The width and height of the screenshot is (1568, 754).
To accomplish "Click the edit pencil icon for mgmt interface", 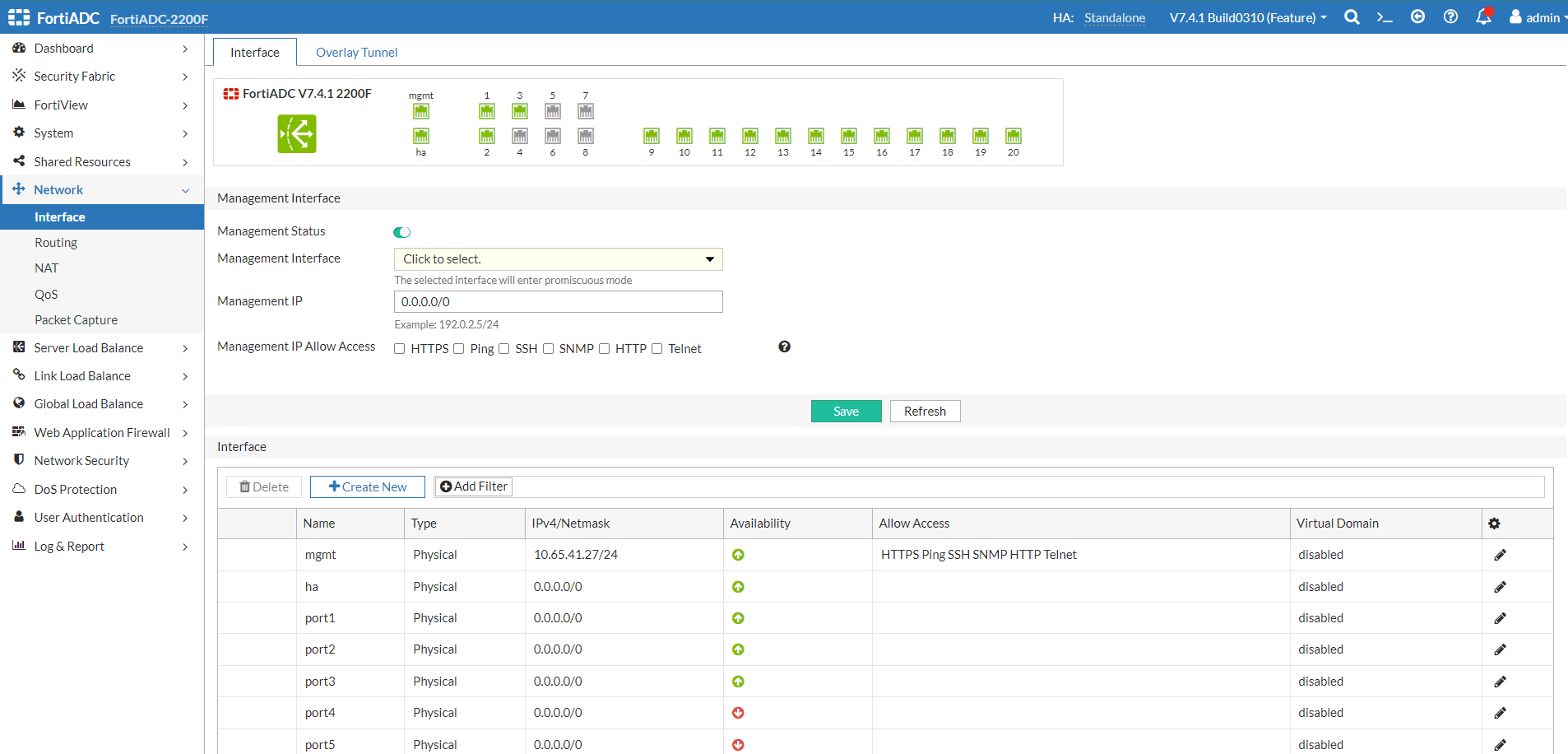I will (x=1499, y=554).
